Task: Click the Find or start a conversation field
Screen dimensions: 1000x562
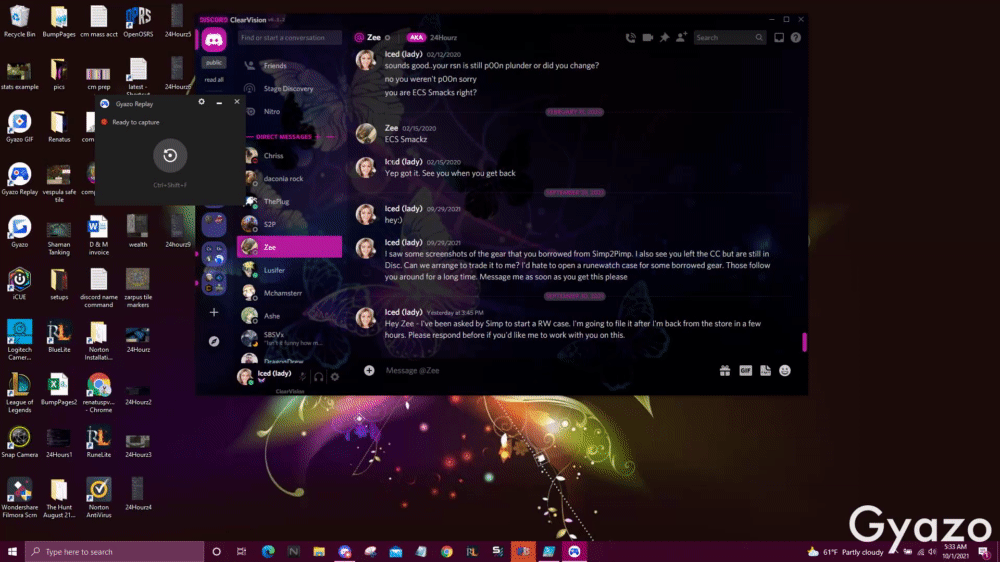Action: click(290, 38)
